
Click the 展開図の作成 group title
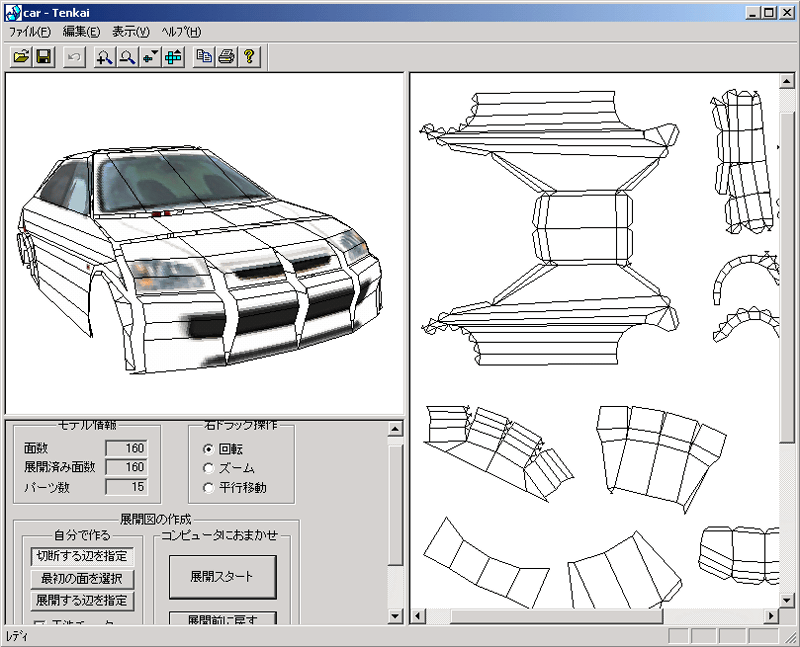pos(156,519)
